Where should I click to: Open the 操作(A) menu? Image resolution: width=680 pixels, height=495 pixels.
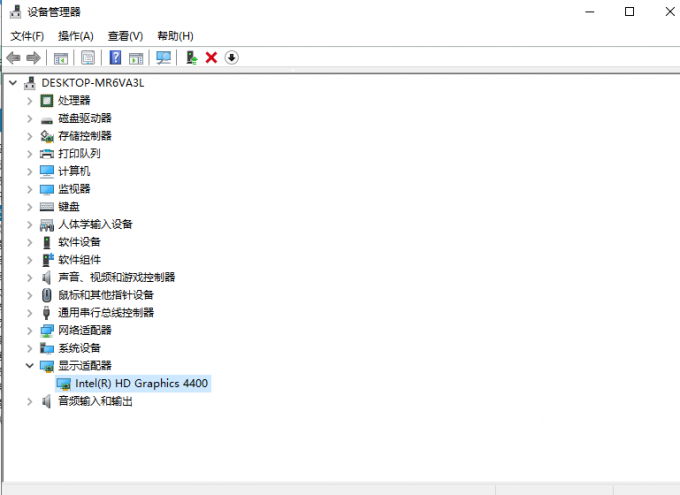76,36
